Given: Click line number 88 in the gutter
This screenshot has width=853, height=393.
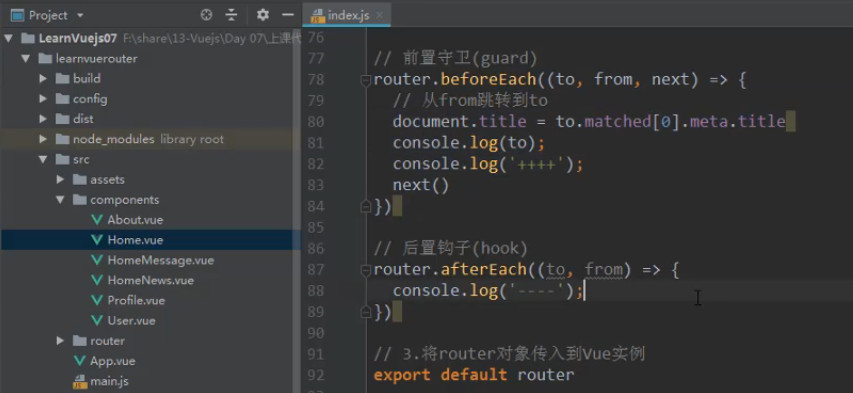Looking at the screenshot, I should pyautogui.click(x=316, y=291).
